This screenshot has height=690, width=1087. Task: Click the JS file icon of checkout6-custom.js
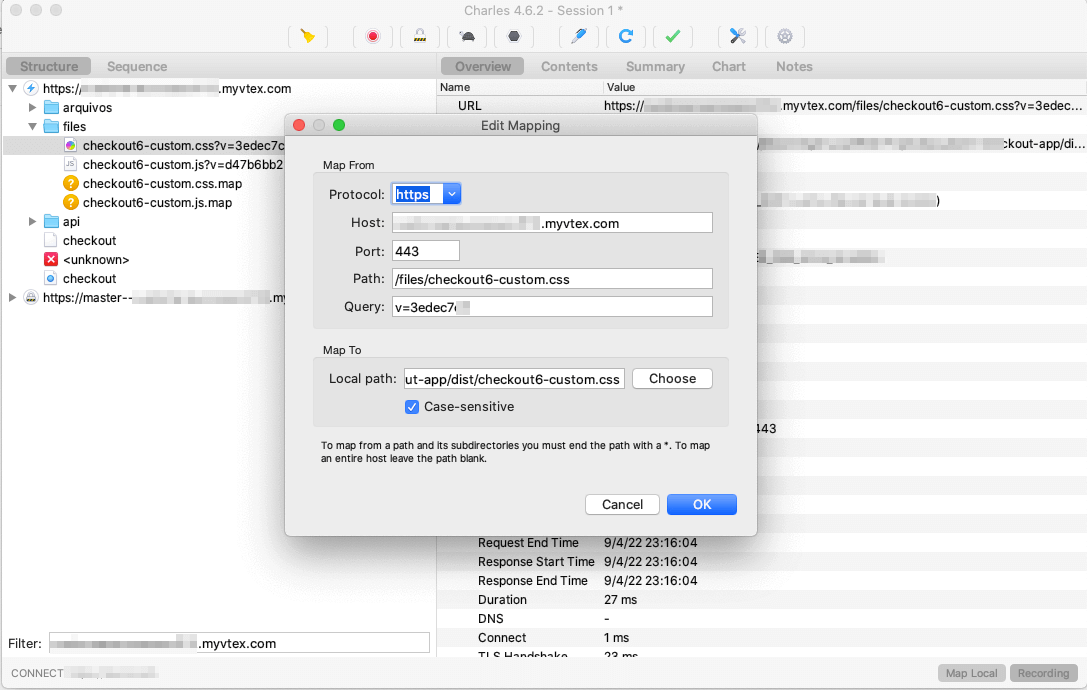70,164
